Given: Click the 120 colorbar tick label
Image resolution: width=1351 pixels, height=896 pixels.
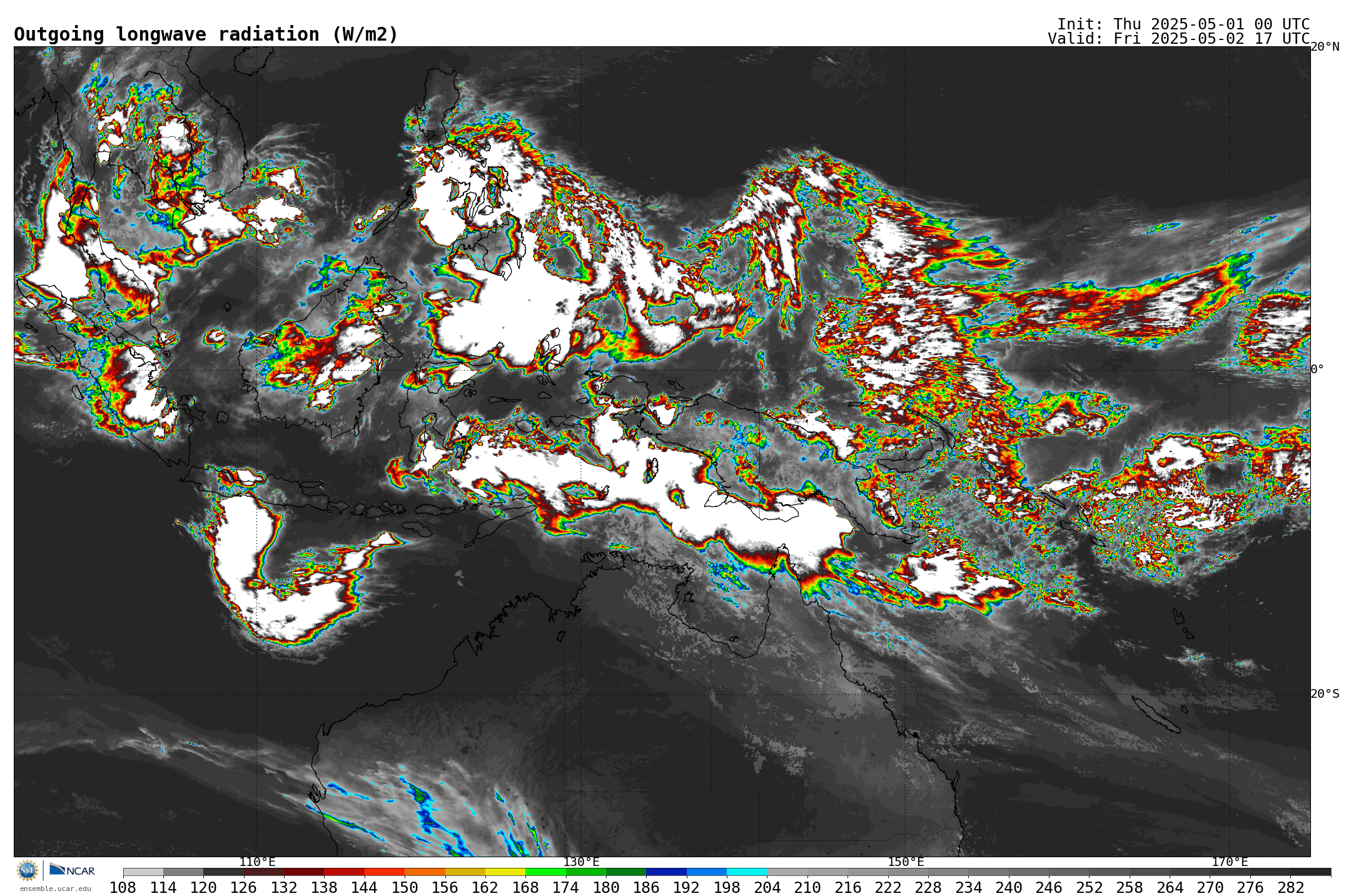Looking at the screenshot, I should pyautogui.click(x=203, y=888).
